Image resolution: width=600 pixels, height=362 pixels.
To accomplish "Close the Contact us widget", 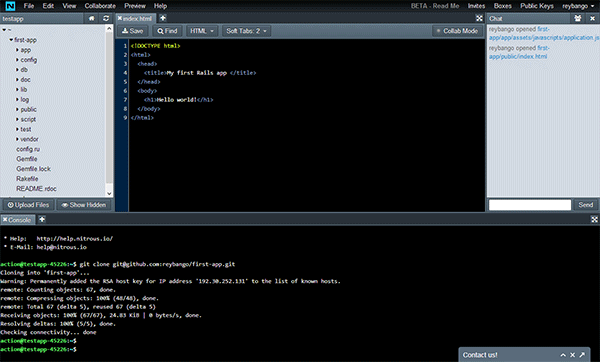I will pyautogui.click(x=572, y=355).
